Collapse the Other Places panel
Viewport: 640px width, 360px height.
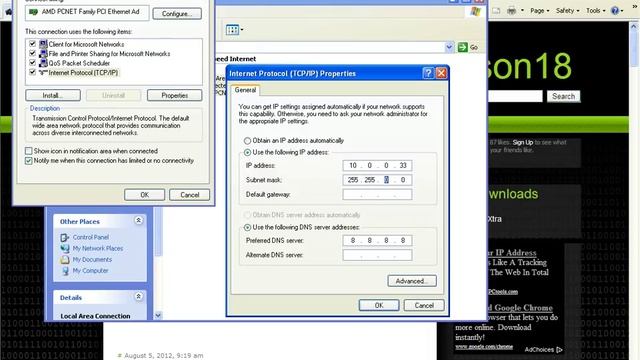coord(138,221)
